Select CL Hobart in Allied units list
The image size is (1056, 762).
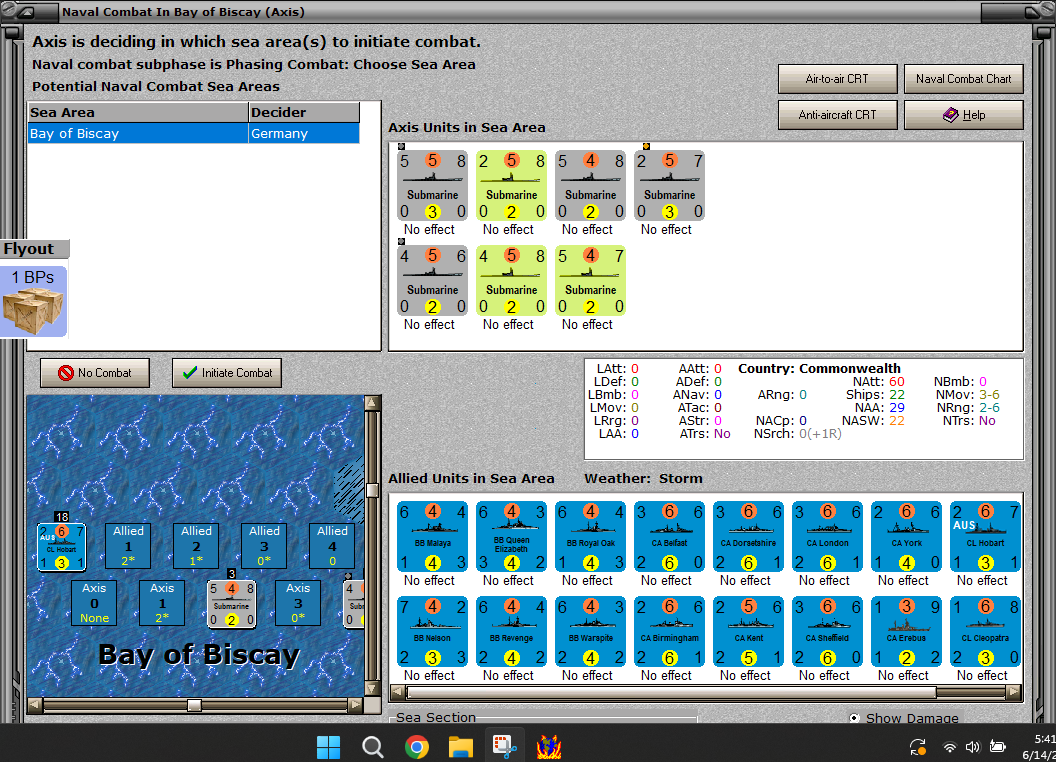pyautogui.click(x=985, y=536)
